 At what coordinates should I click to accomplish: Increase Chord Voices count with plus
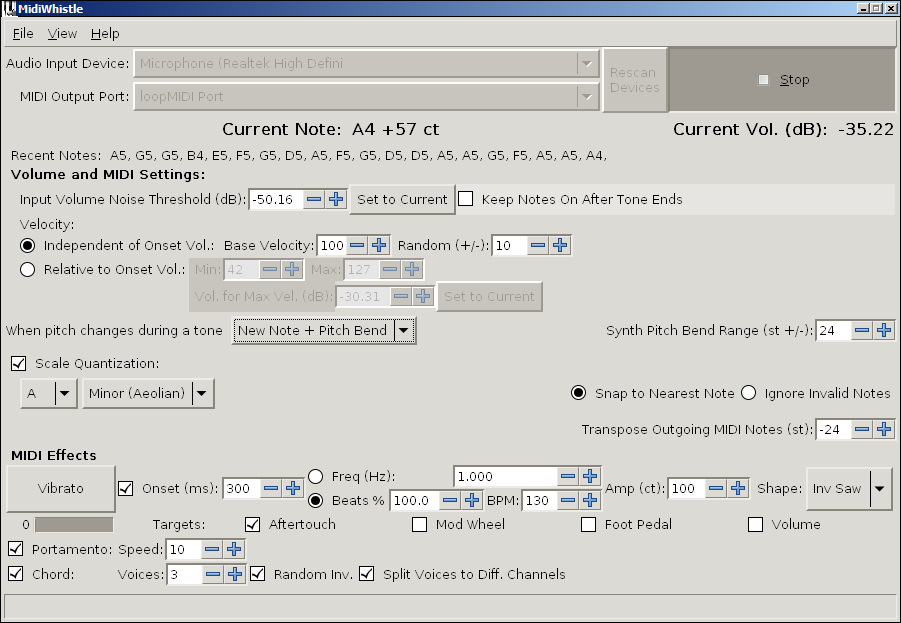click(234, 574)
